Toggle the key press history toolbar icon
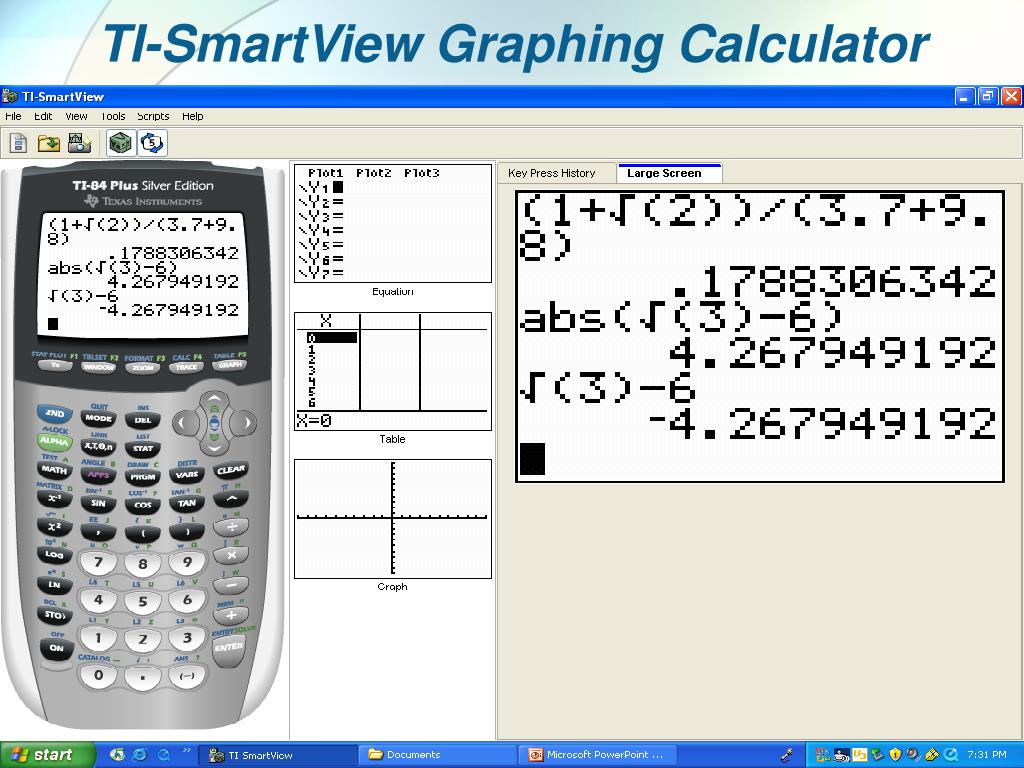Screen dimensions: 1024x768 pos(152,142)
